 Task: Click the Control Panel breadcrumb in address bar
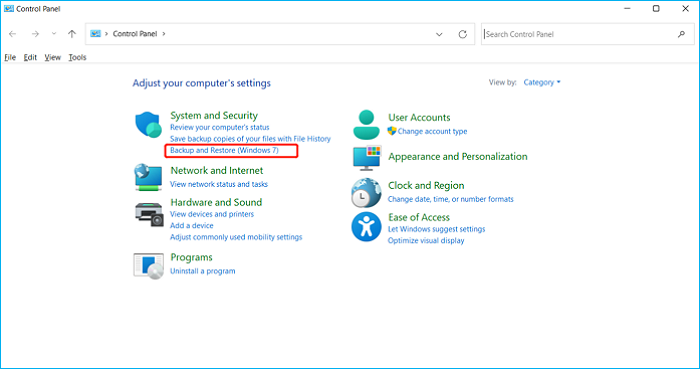(x=135, y=34)
